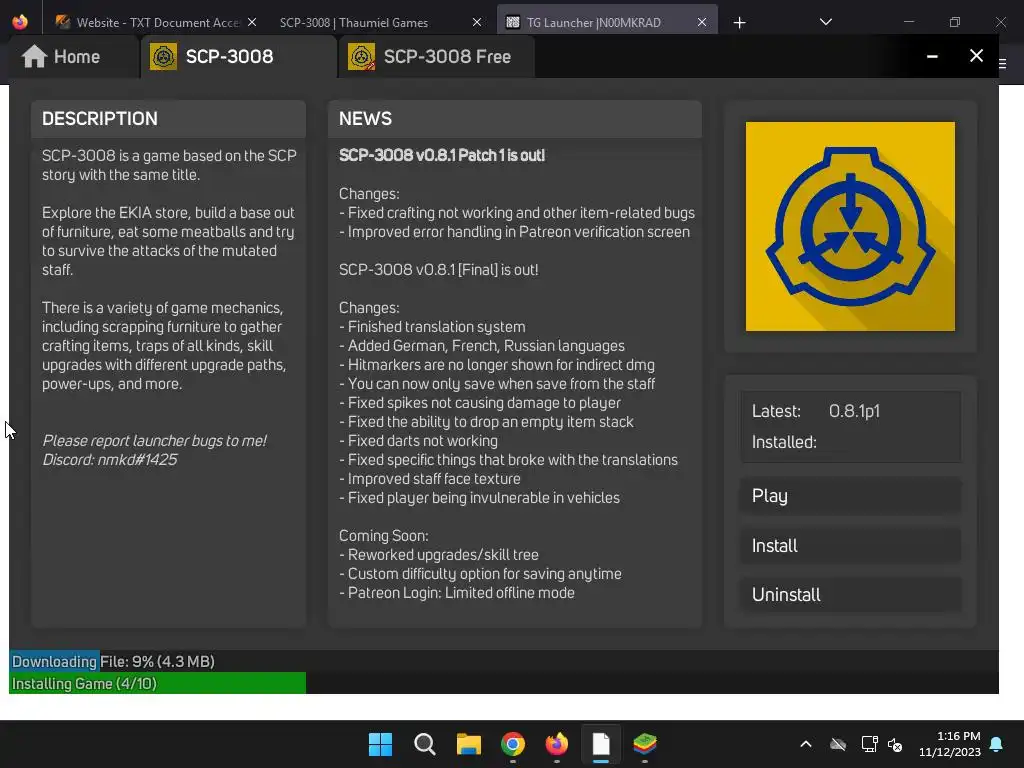Click 'Added German, French, Russian languages' line
The height and width of the screenshot is (768, 1024).
point(482,346)
